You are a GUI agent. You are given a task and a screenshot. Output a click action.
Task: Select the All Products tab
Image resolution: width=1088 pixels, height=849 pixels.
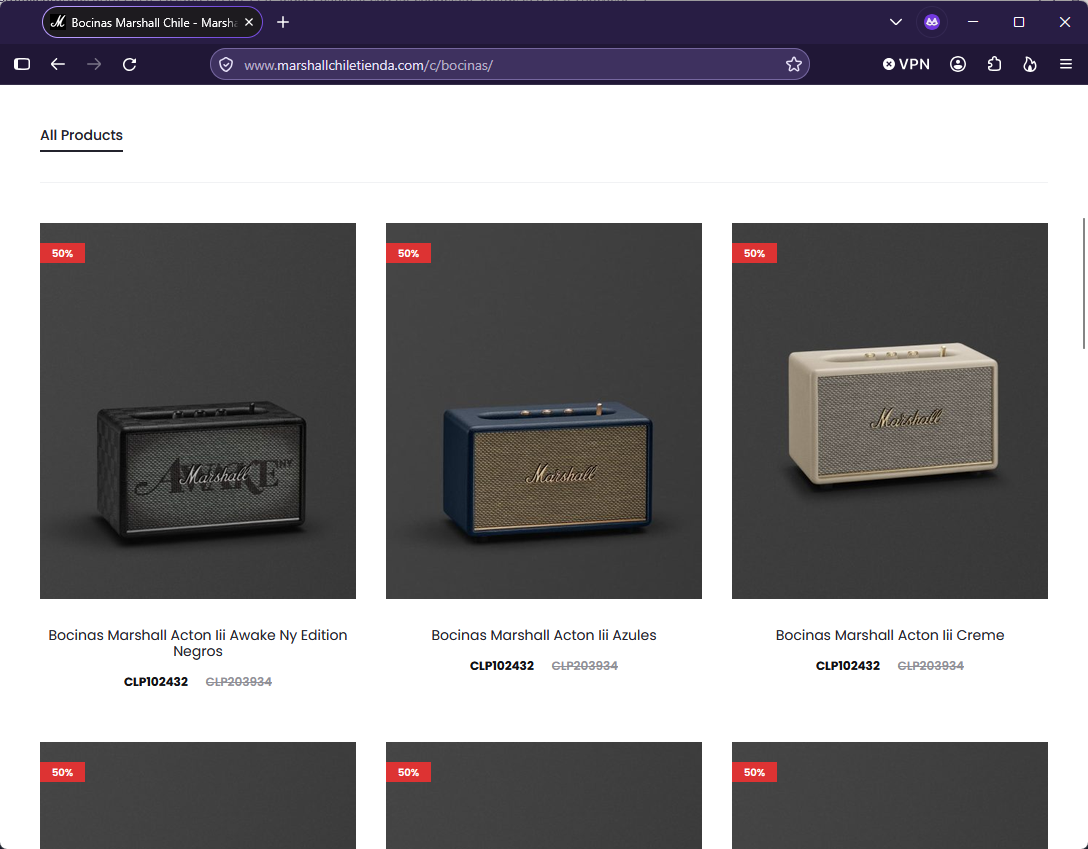(81, 135)
